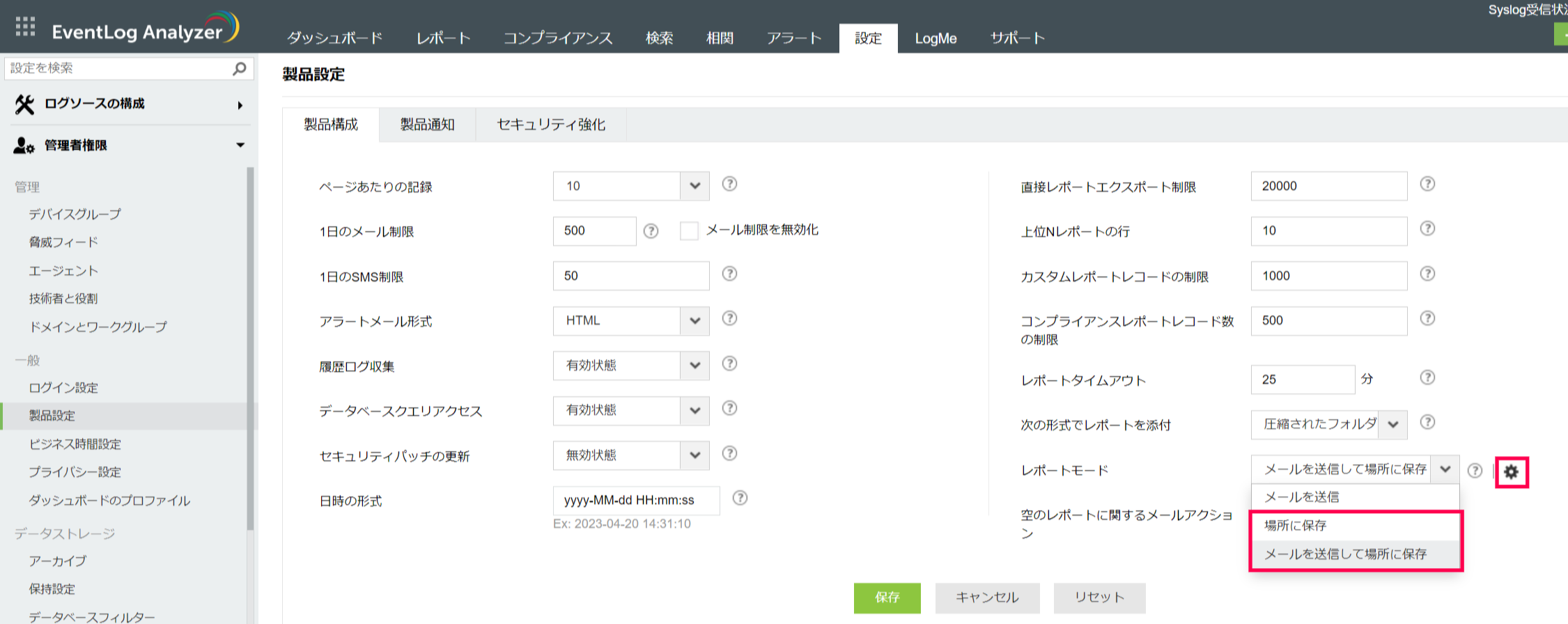Click help icon next to 1日のメール制限
The image size is (1568, 624).
point(651,231)
